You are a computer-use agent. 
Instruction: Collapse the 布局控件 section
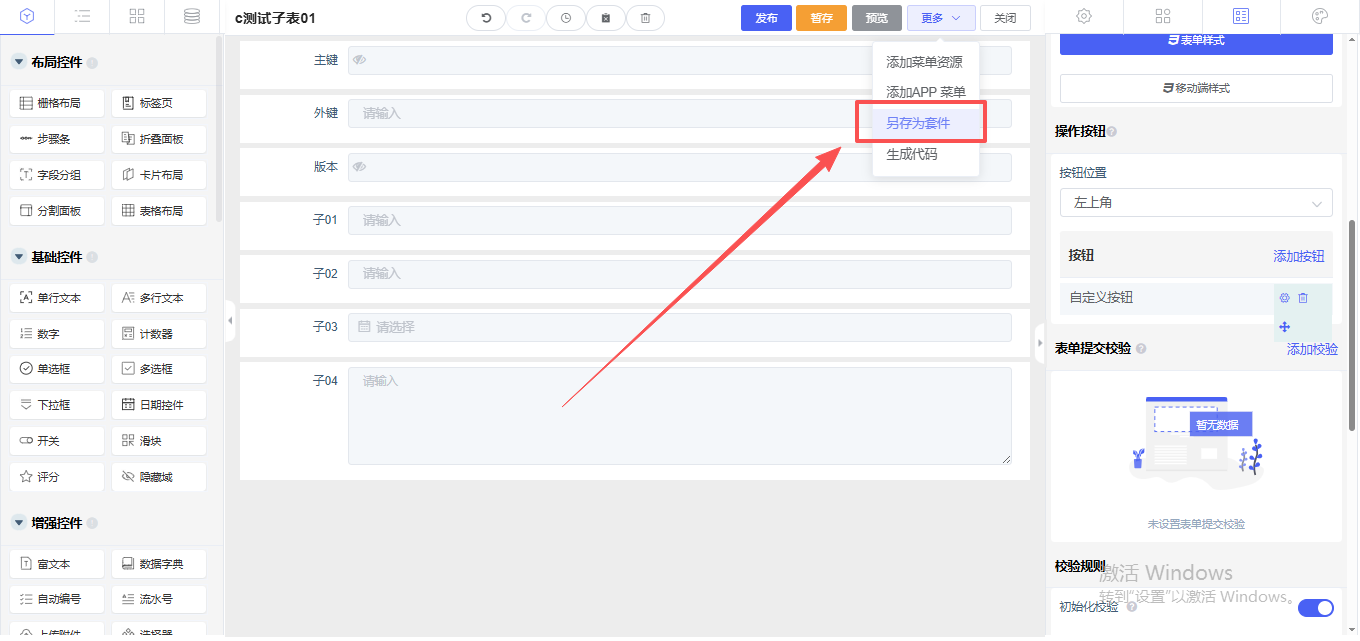[18, 62]
